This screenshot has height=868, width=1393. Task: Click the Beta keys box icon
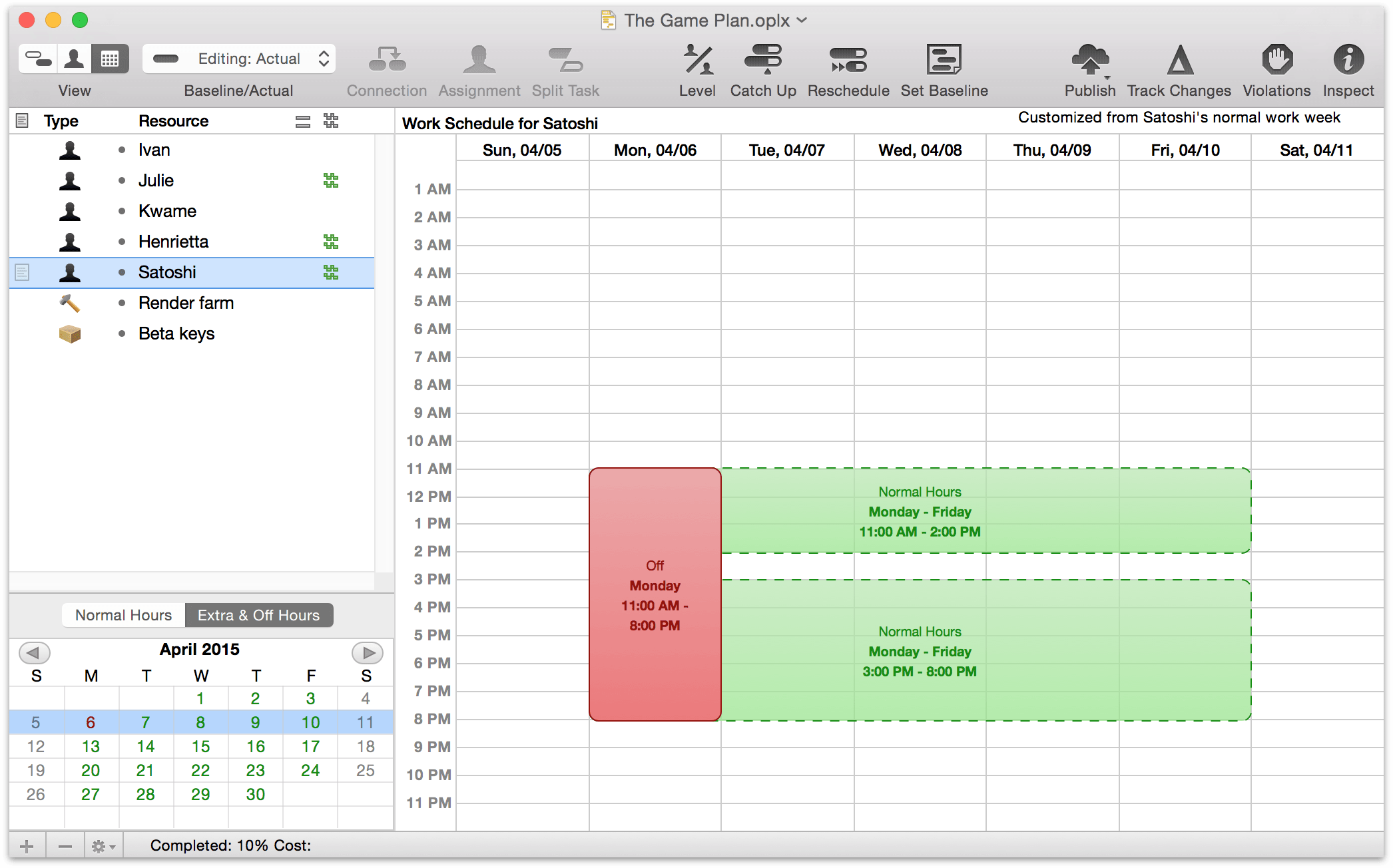(70, 333)
